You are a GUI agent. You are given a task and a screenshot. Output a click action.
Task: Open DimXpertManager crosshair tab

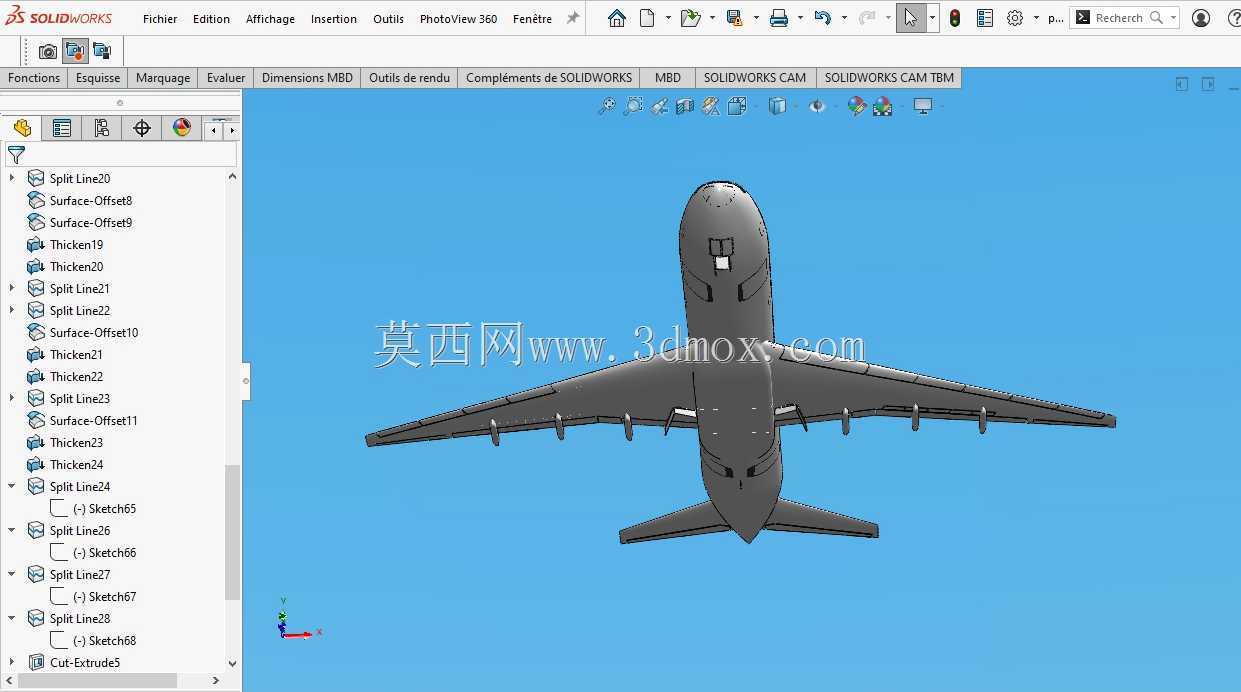pos(142,128)
